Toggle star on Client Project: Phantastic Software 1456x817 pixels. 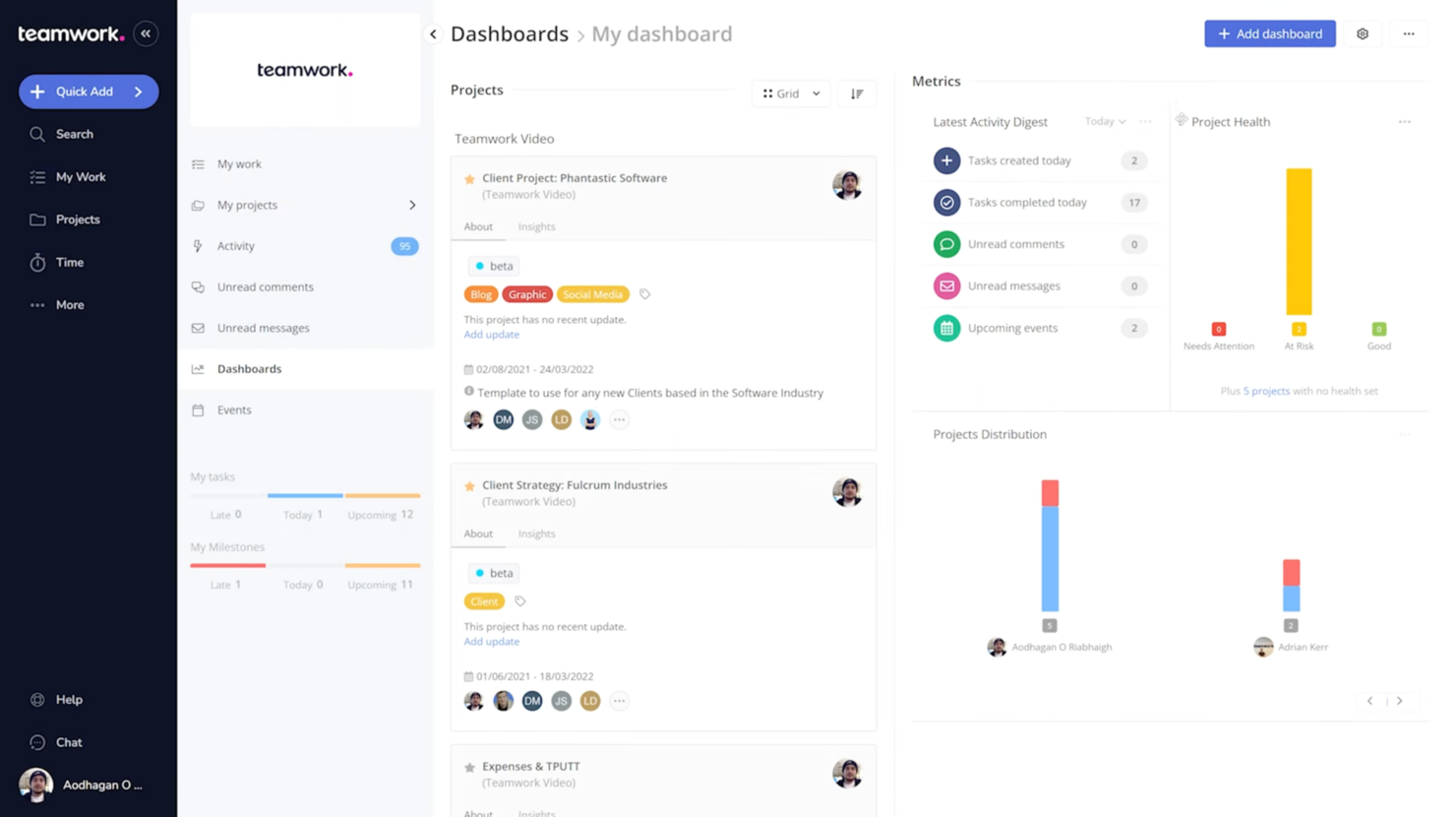[469, 179]
